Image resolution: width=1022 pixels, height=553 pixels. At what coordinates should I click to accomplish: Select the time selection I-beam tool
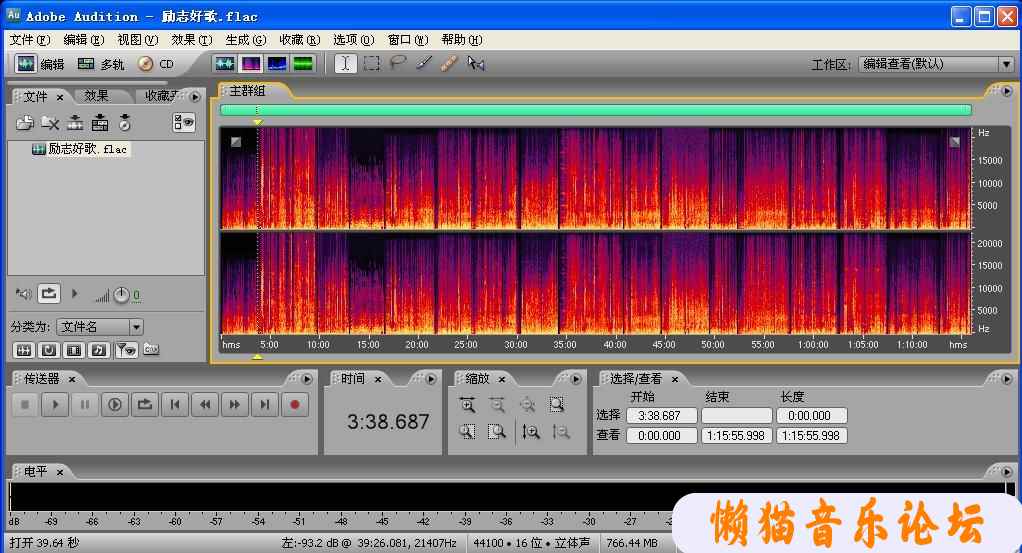[x=345, y=63]
